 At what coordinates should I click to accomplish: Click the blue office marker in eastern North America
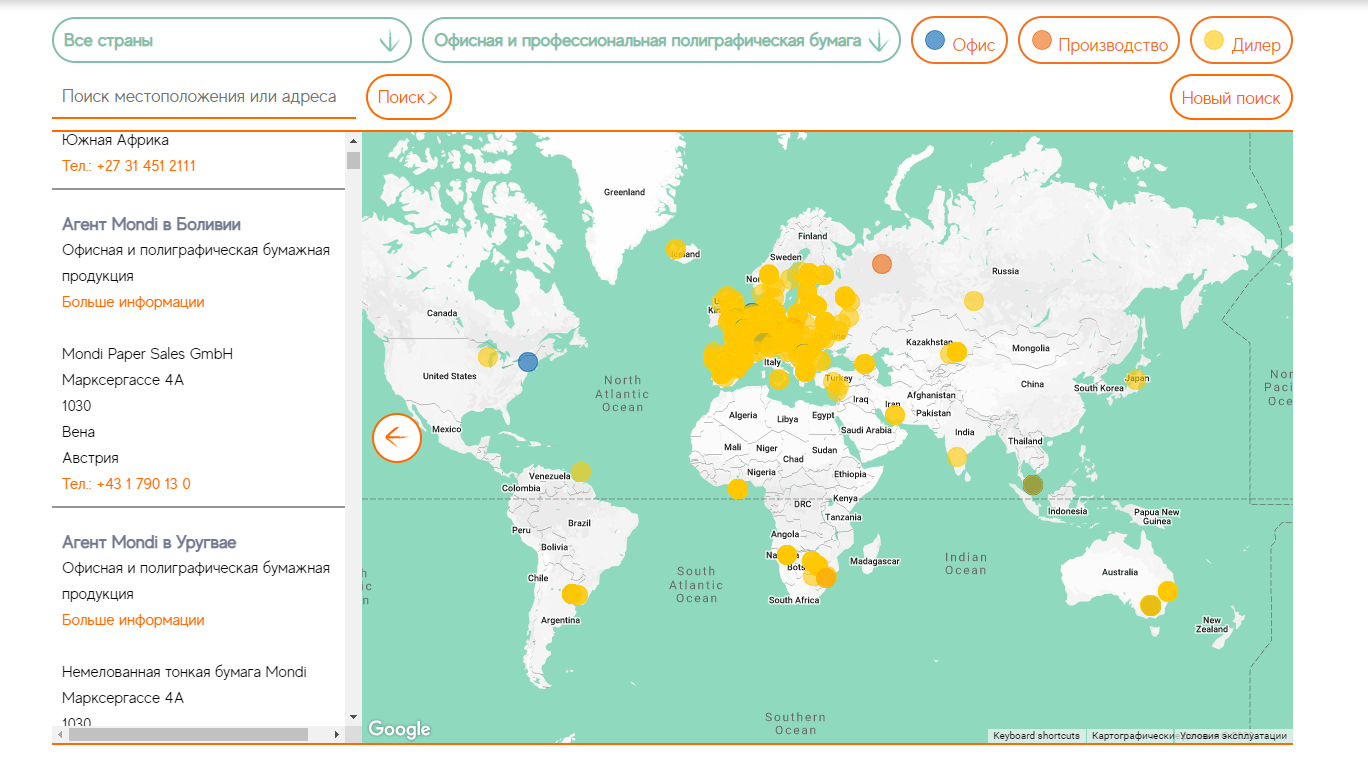[527, 362]
